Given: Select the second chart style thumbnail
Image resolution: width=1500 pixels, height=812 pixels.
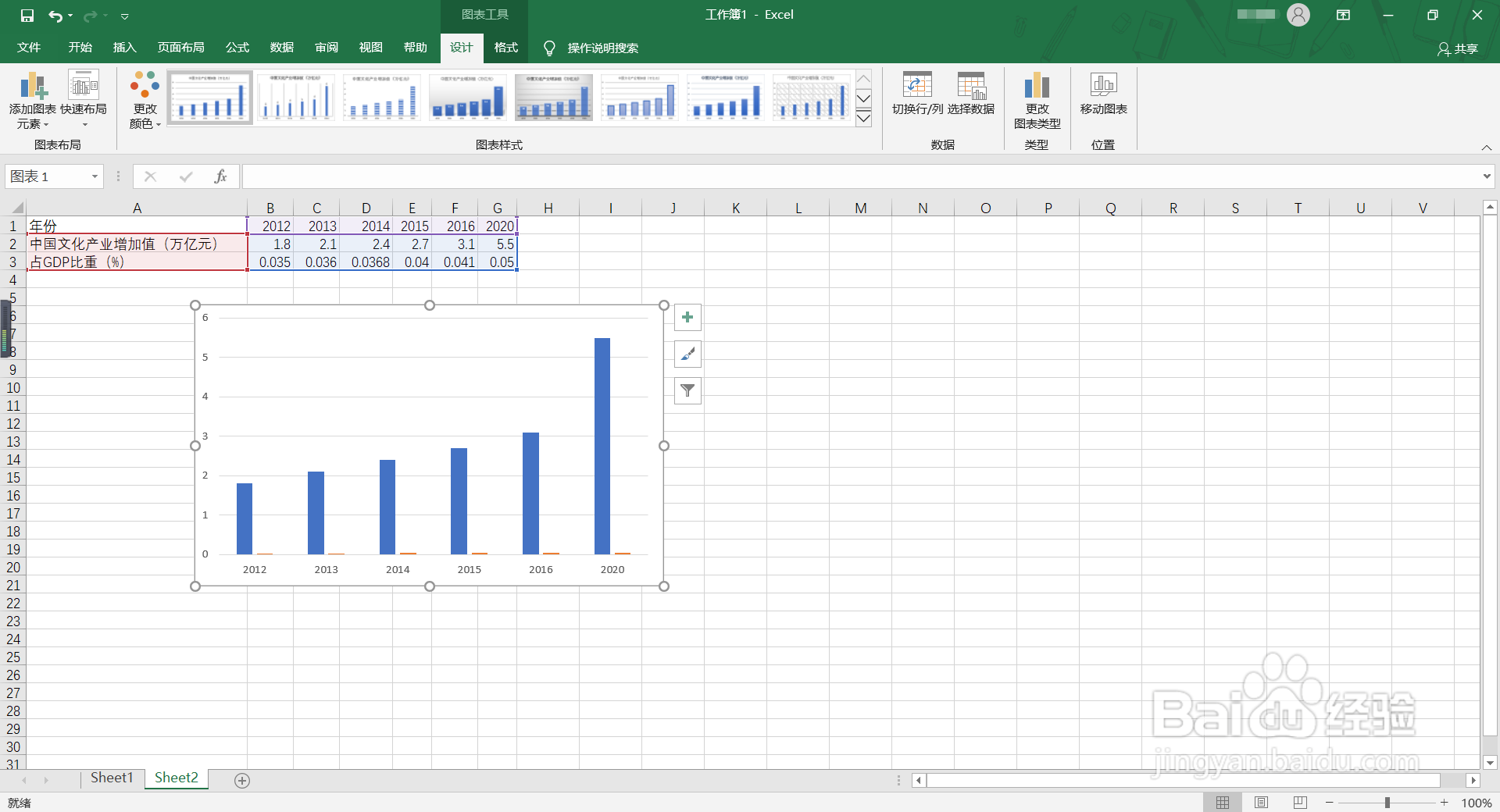Looking at the screenshot, I should pos(296,98).
